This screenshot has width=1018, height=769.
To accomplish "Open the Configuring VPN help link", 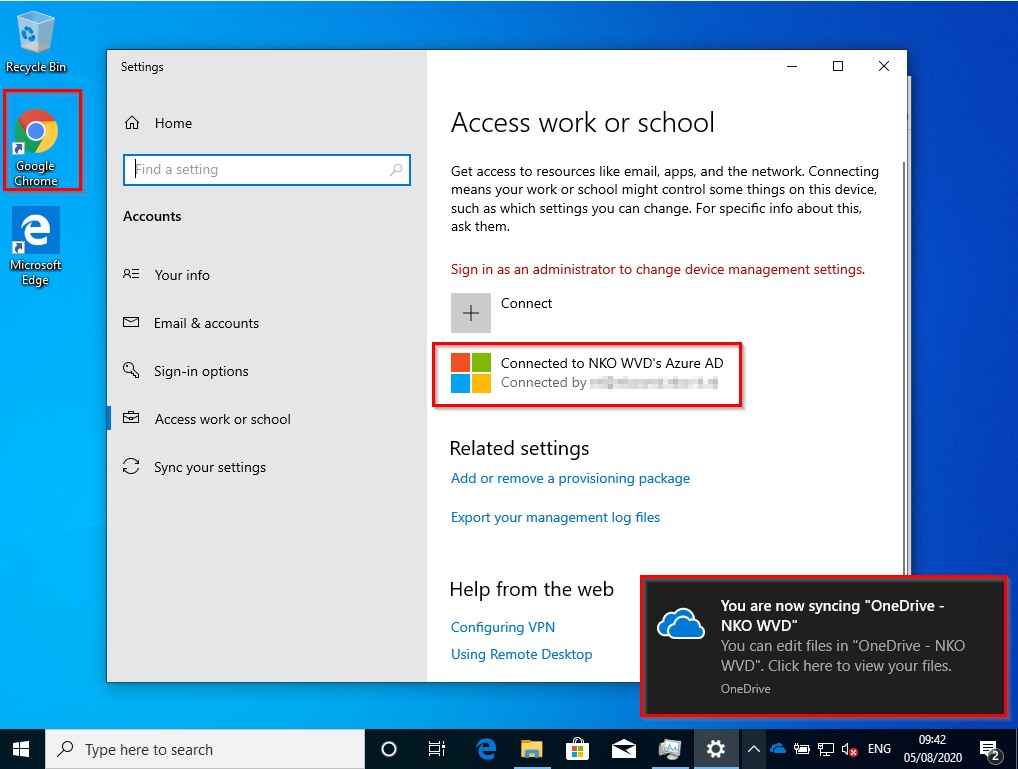I will [503, 627].
